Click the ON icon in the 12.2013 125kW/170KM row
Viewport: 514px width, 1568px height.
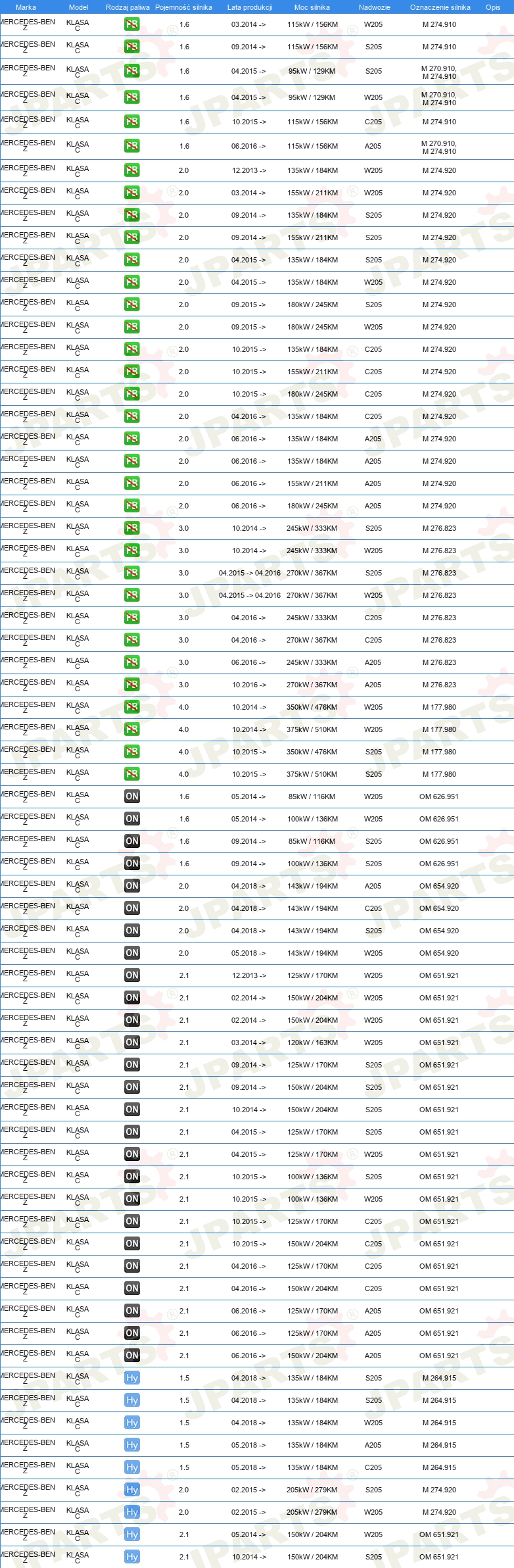click(132, 975)
